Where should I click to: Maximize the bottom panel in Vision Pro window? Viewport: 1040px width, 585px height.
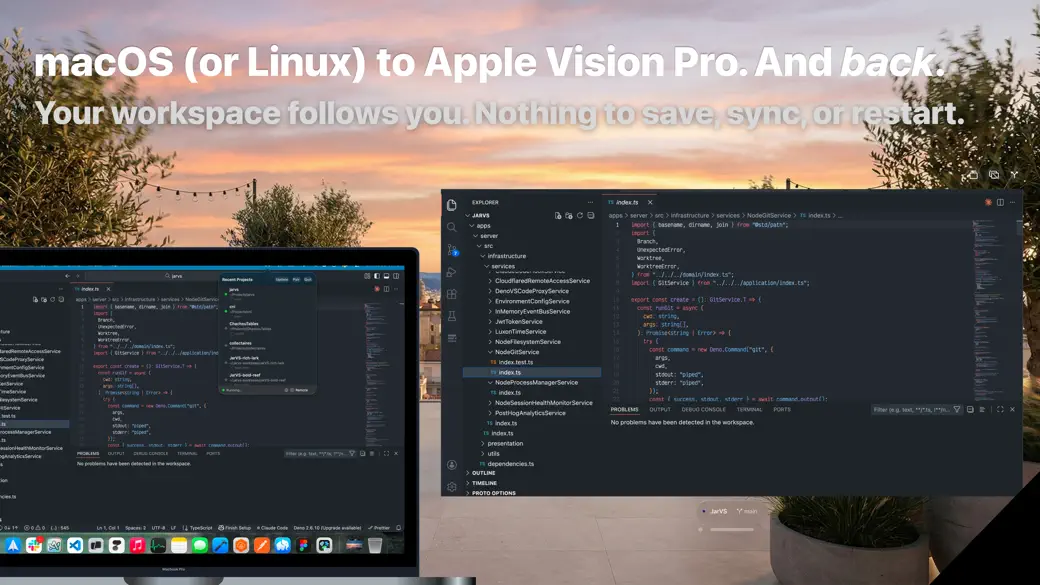point(1000,410)
